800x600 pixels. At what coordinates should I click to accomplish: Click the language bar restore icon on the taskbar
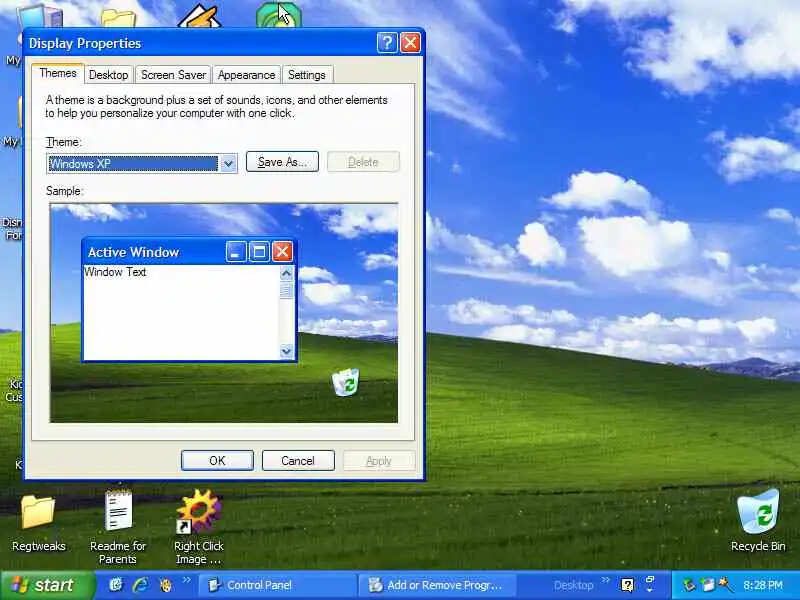coord(650,581)
